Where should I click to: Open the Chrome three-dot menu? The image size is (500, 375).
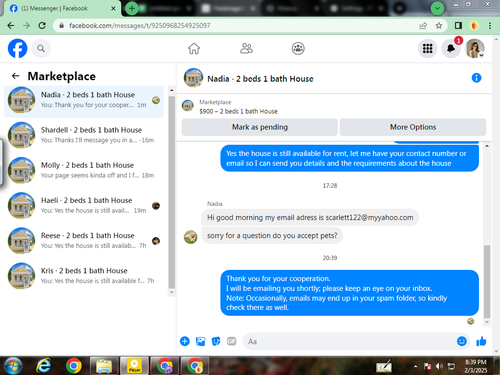pos(490,26)
